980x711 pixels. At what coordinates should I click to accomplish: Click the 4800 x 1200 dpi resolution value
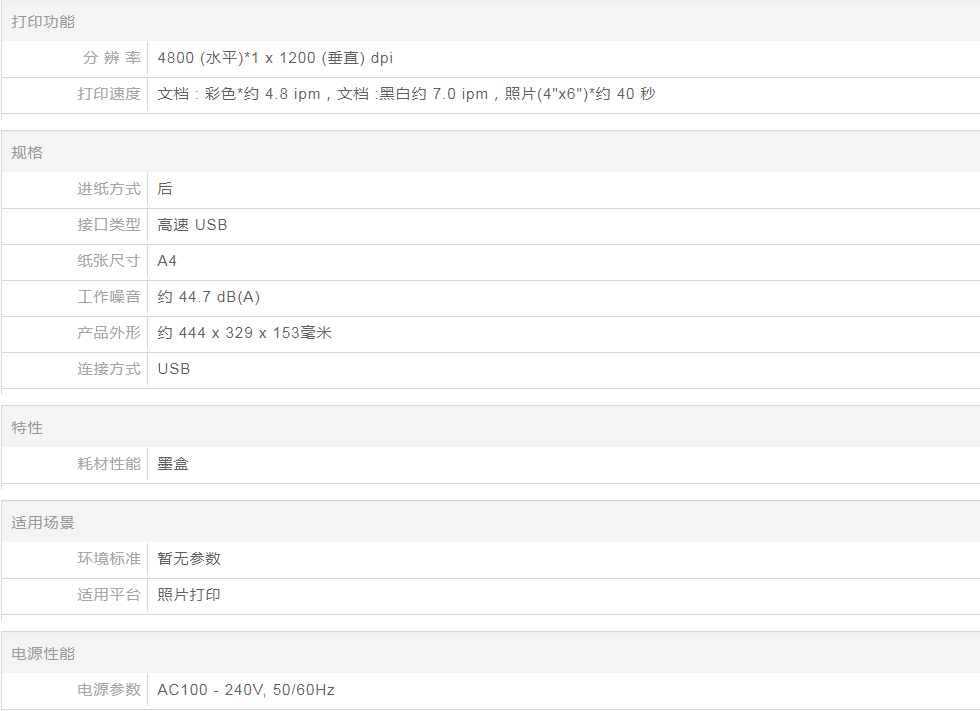275,58
